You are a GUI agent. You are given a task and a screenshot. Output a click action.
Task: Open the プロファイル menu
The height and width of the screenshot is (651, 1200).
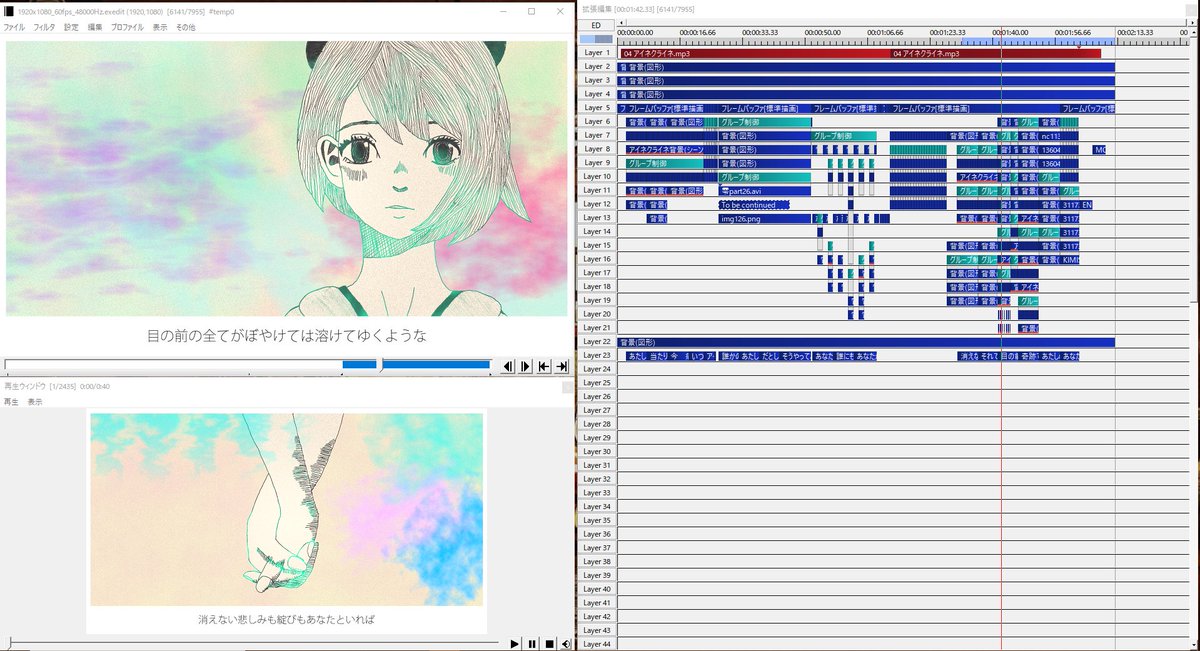[x=127, y=27]
